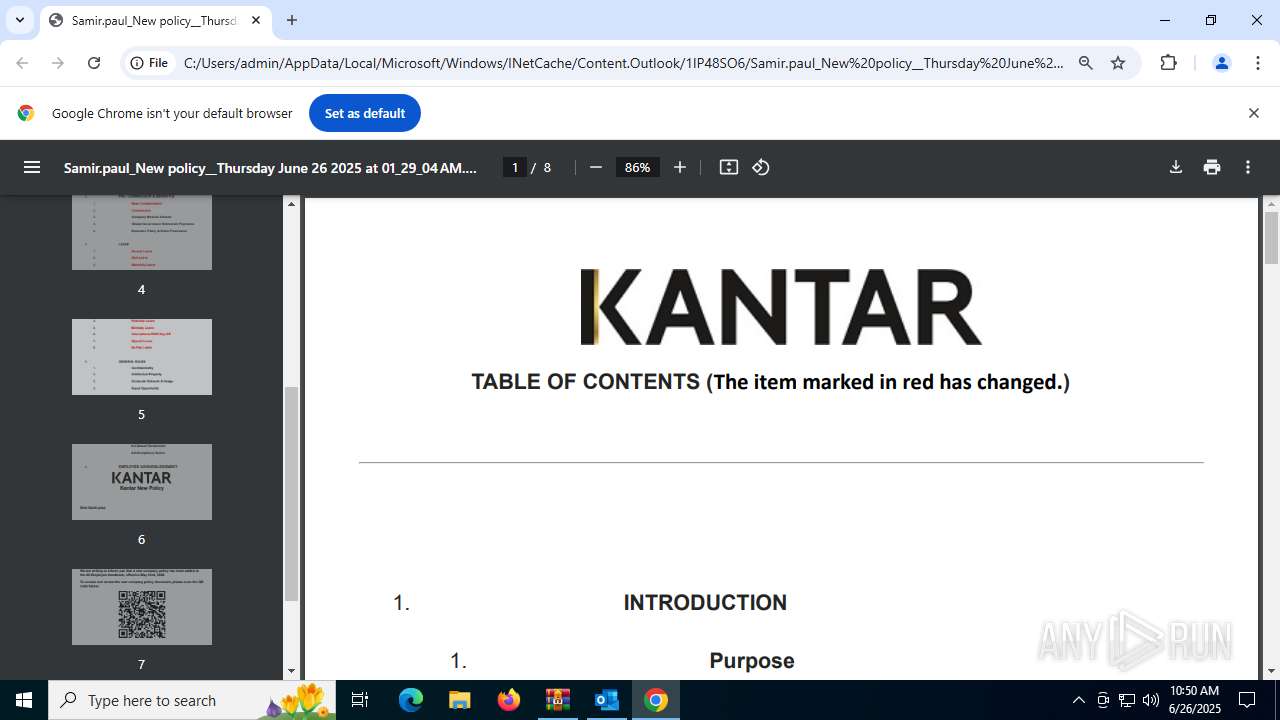Open a new Chrome tab
Viewport: 1280px width, 720px height.
click(x=292, y=20)
